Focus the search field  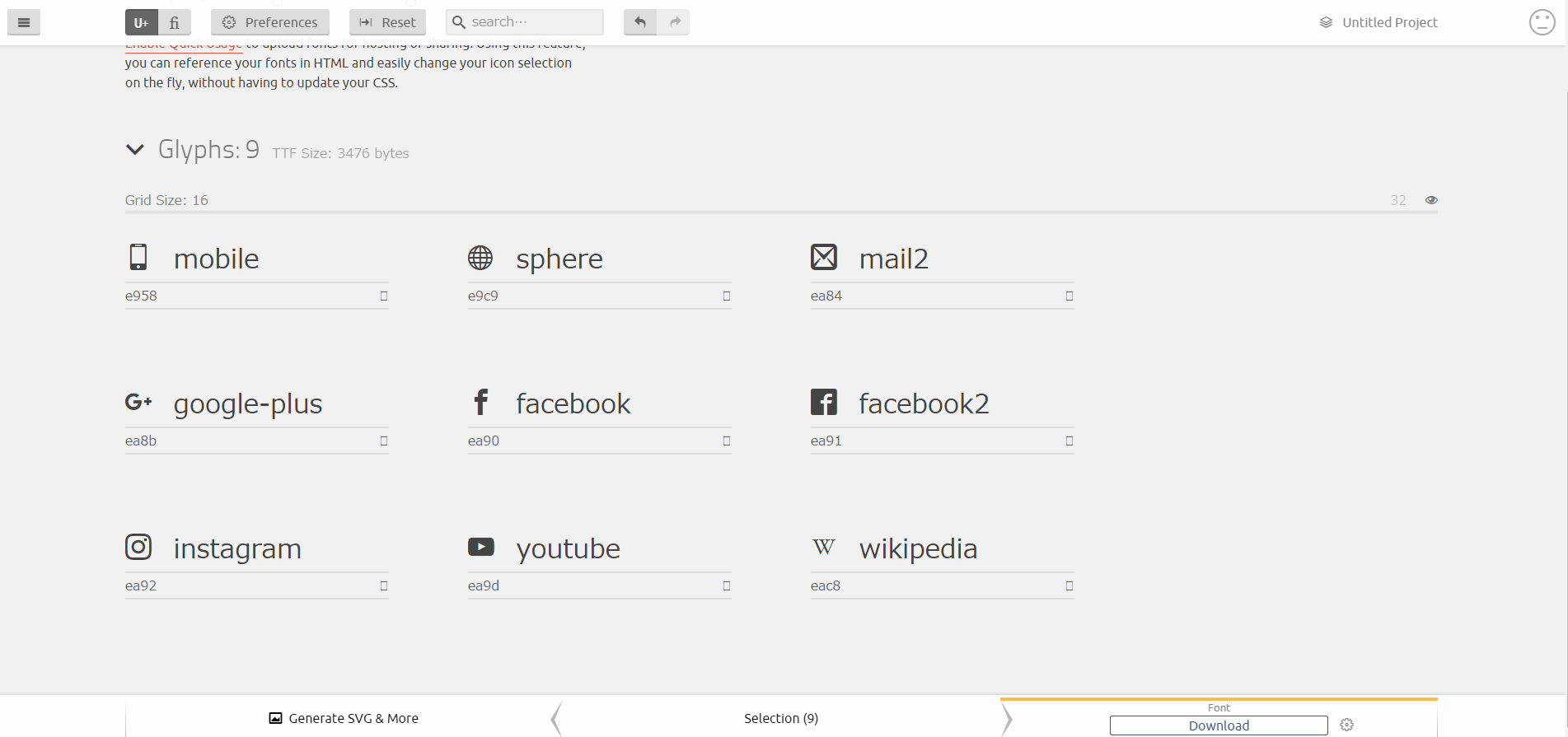pos(525,22)
